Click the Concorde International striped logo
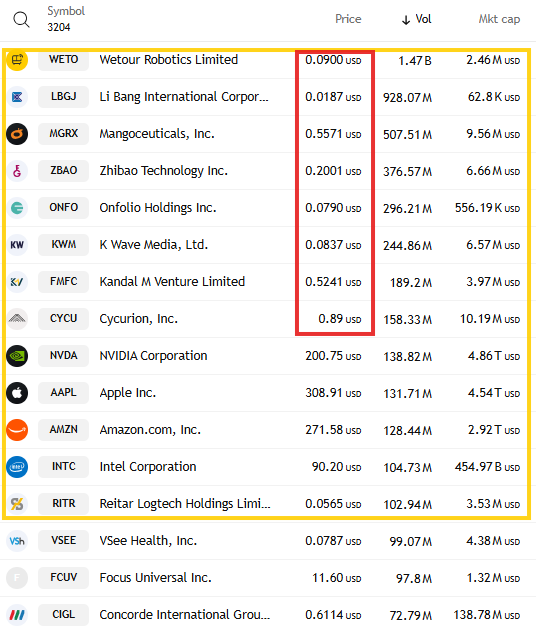 pyautogui.click(x=17, y=614)
